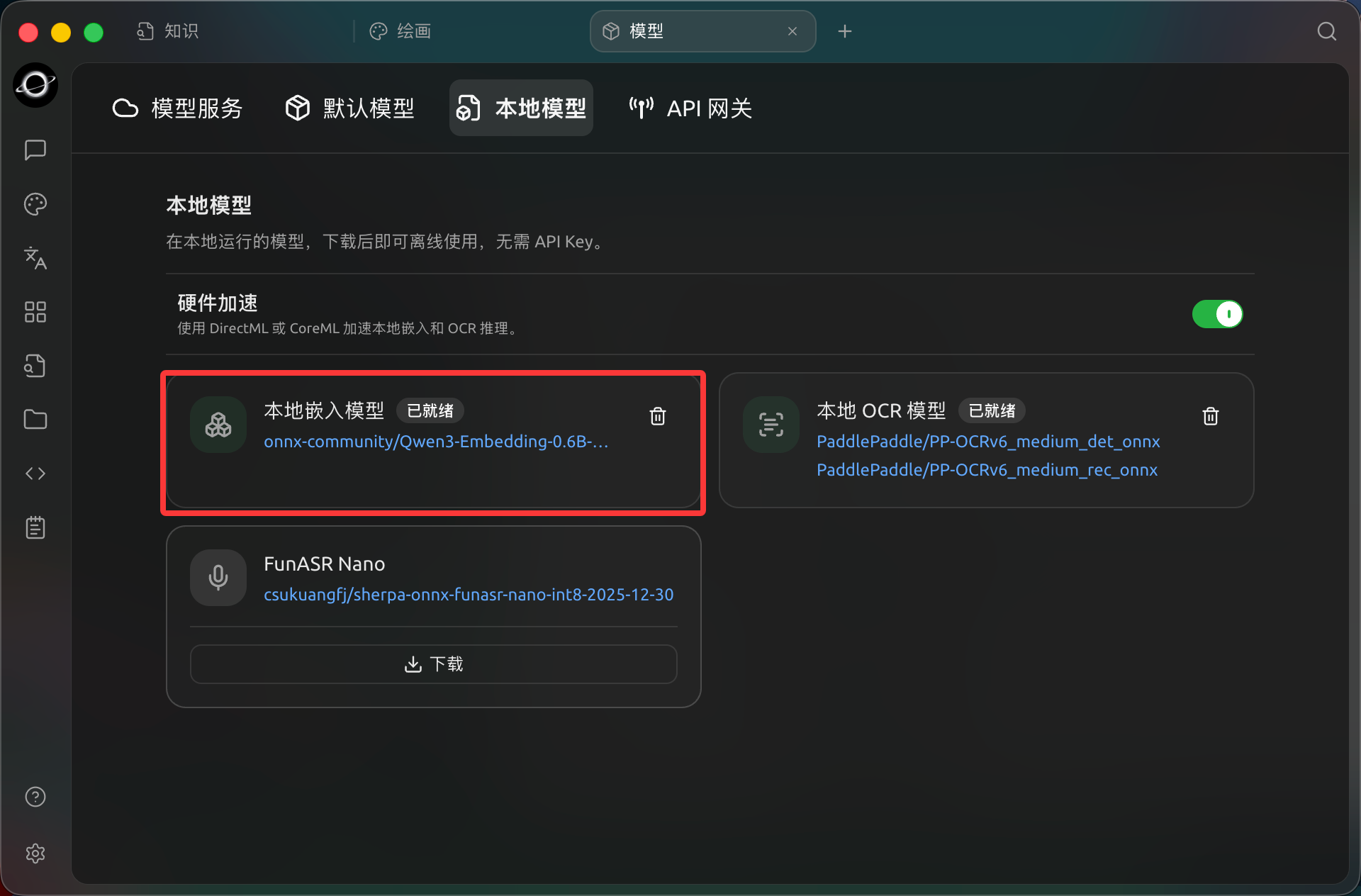Open the help question mark icon
1361x896 pixels.
pyautogui.click(x=35, y=797)
